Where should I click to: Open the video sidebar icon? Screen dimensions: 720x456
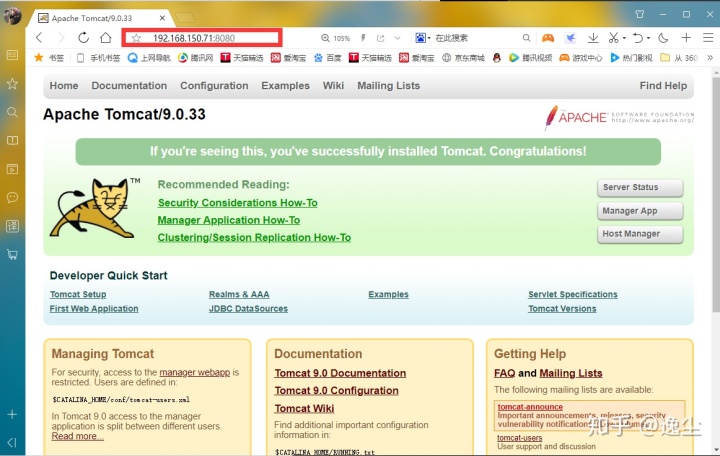[12, 169]
